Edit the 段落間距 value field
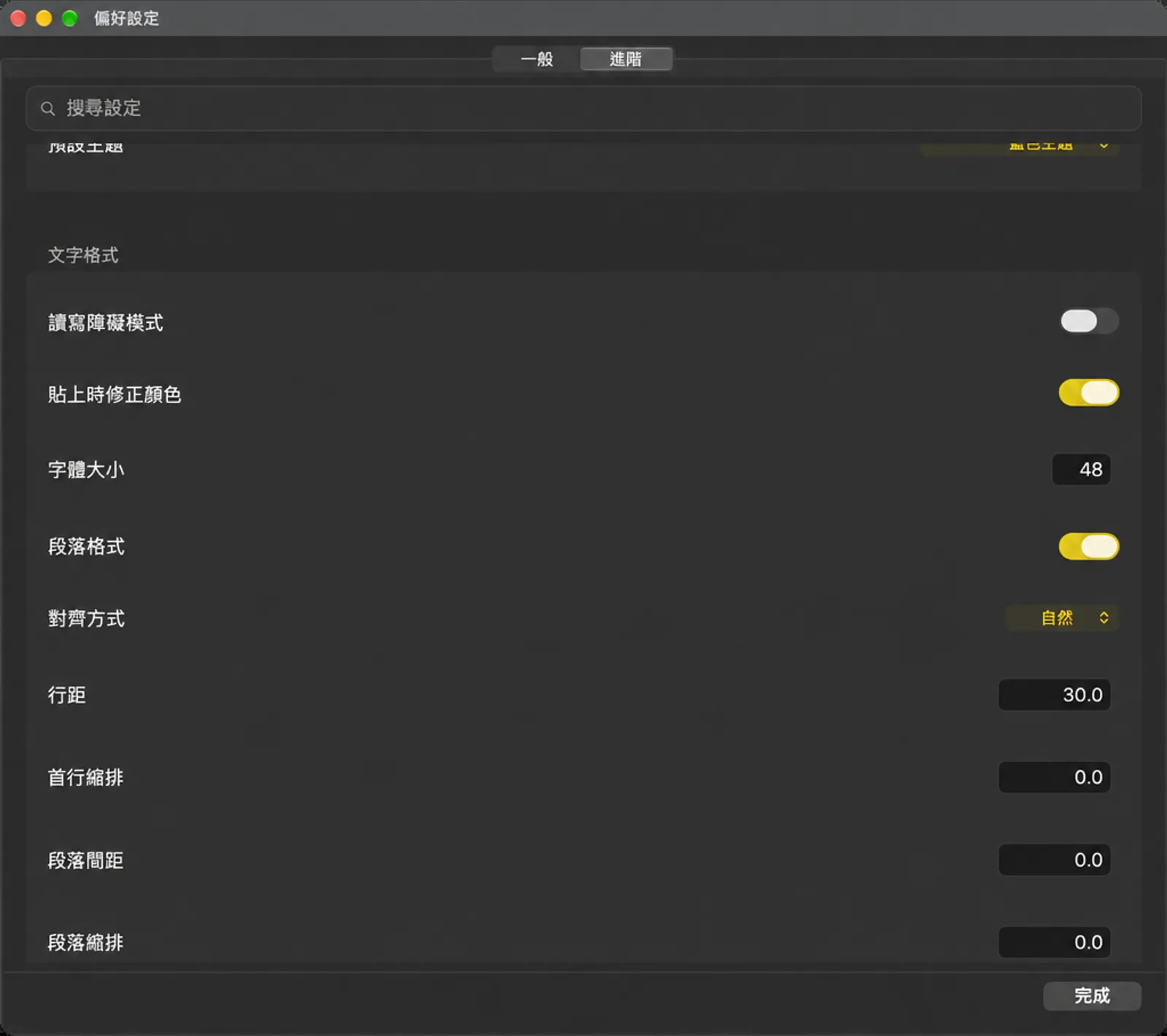1167x1036 pixels. point(1055,860)
